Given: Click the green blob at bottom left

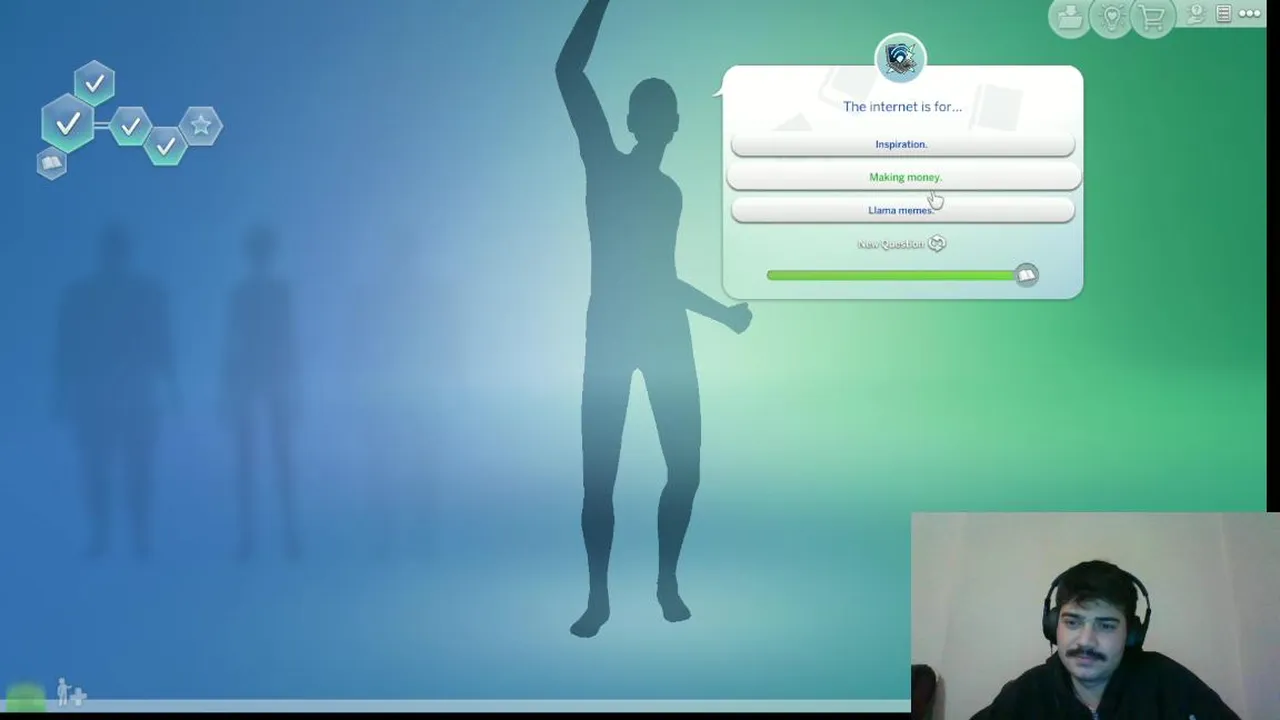Looking at the screenshot, I should pos(25,696).
